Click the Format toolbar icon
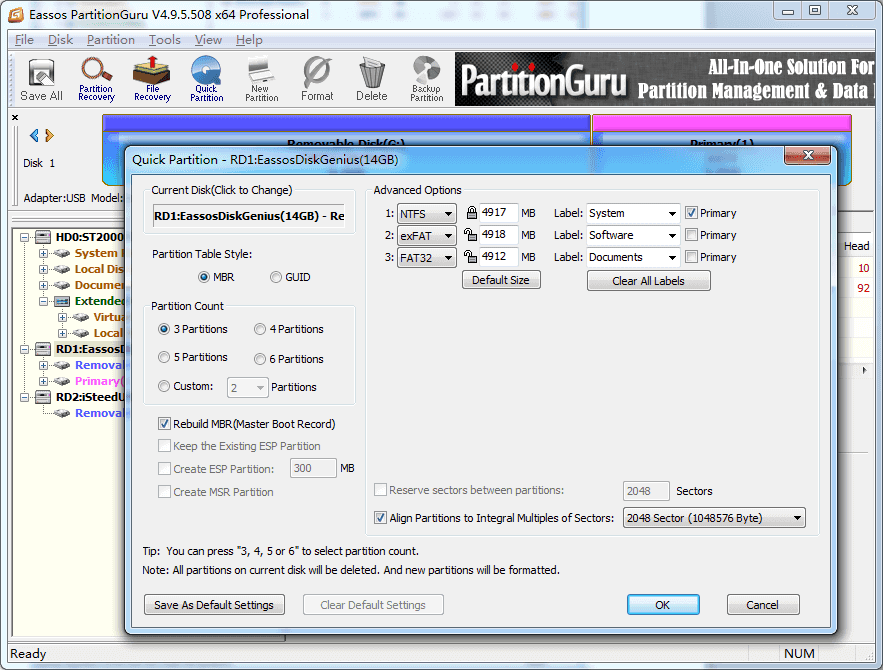The width and height of the screenshot is (883, 670). pyautogui.click(x=317, y=79)
